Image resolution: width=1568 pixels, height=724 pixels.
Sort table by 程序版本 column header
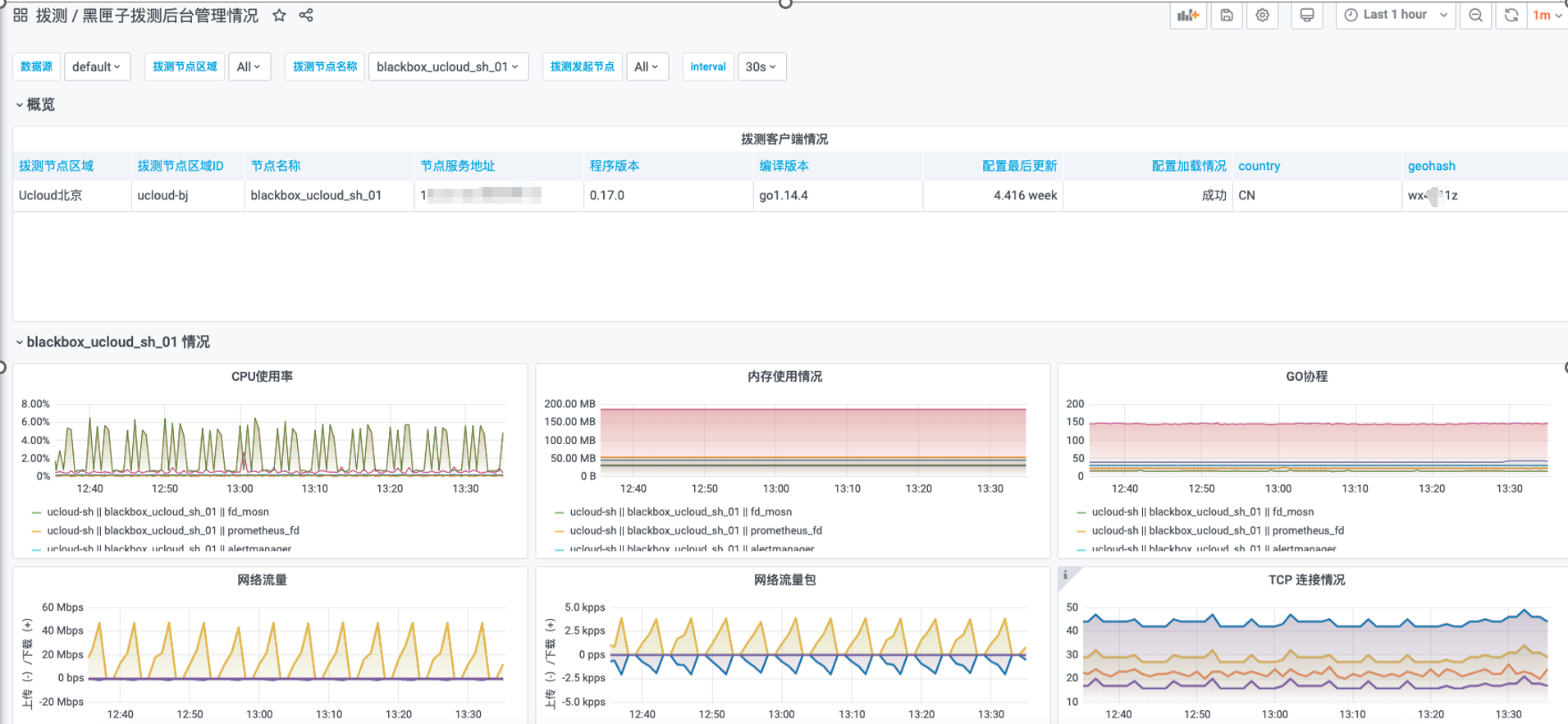click(x=615, y=166)
